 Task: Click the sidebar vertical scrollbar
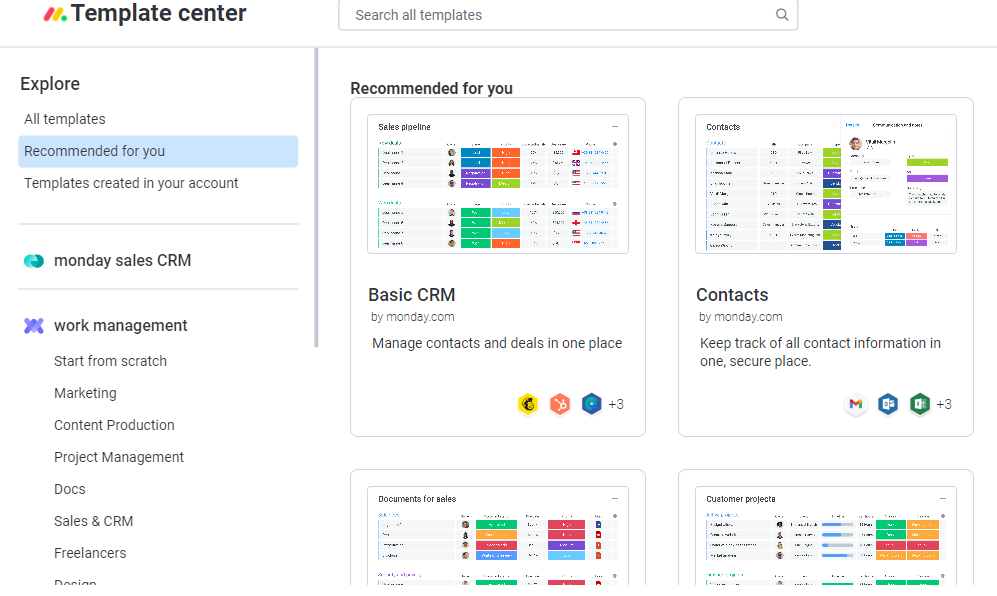[x=316, y=198]
